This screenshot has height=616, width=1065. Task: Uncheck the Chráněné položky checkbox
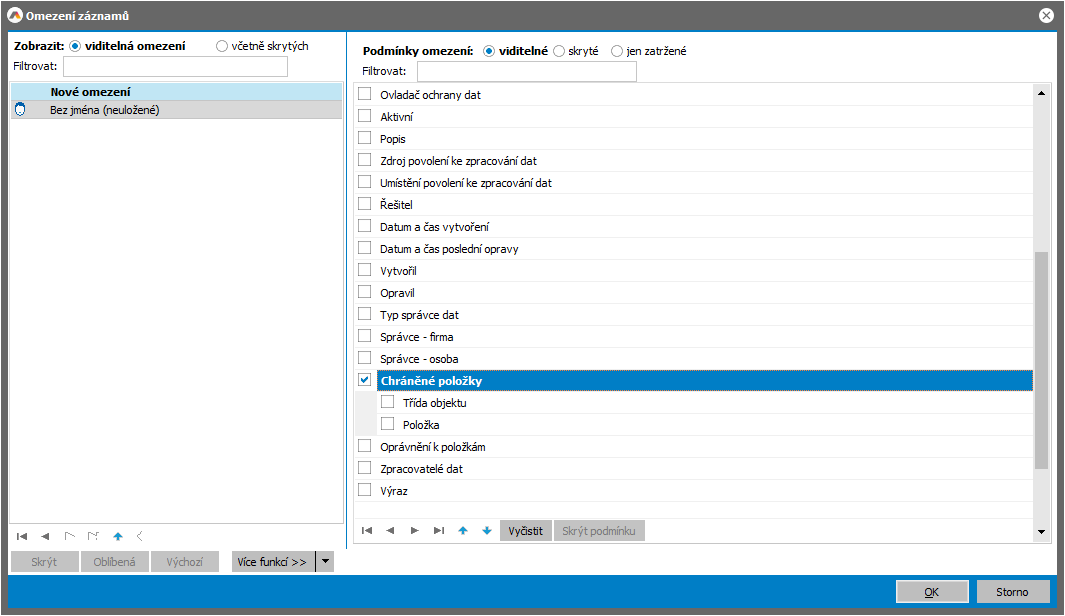[x=365, y=380]
